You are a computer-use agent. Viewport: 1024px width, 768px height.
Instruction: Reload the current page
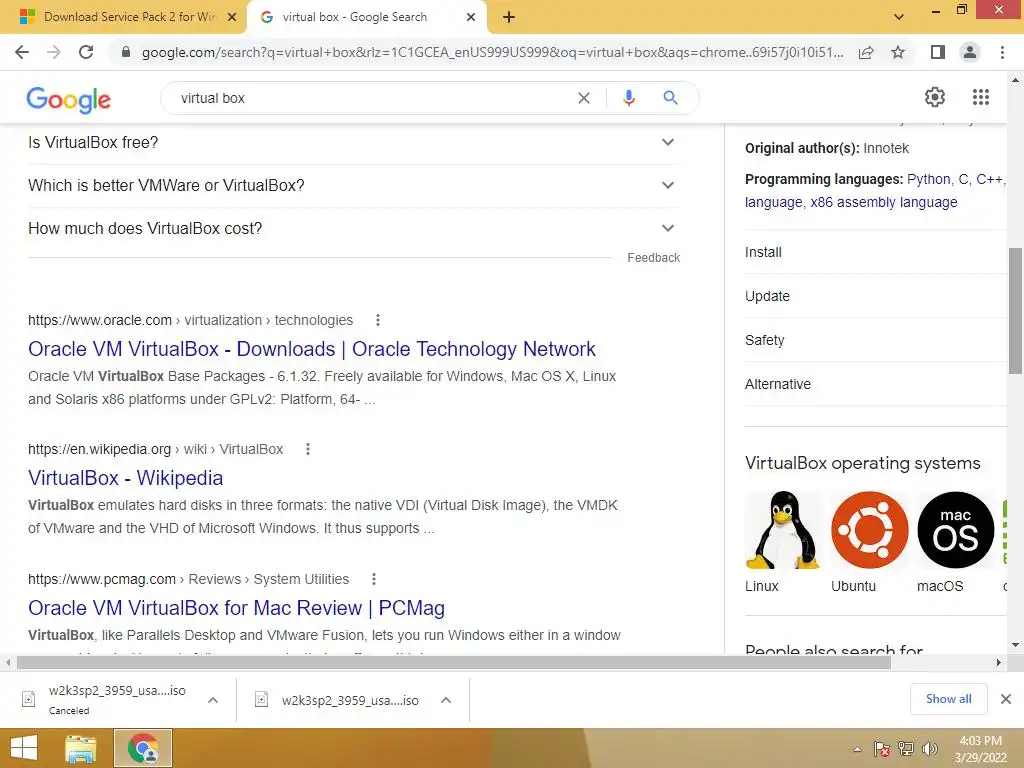(86, 52)
